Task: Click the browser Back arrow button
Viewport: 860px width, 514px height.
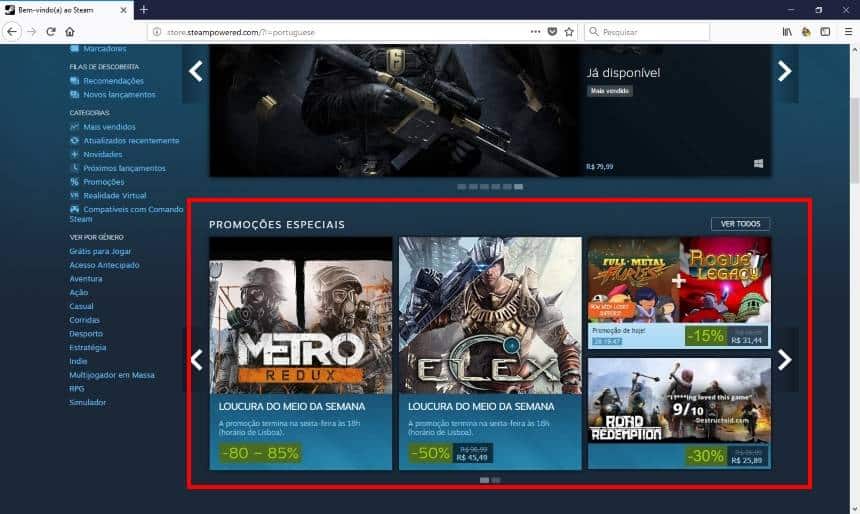Action: [x=12, y=32]
